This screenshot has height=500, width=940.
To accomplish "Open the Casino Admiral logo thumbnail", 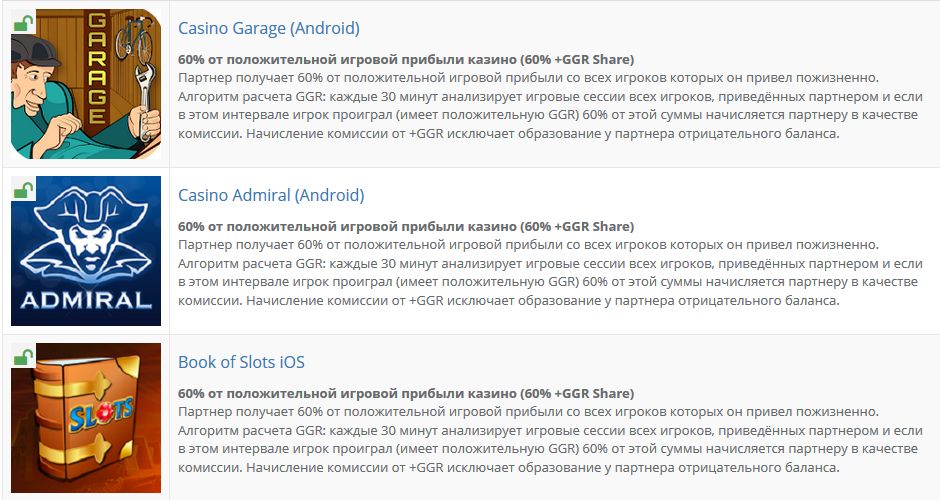I will (85, 250).
